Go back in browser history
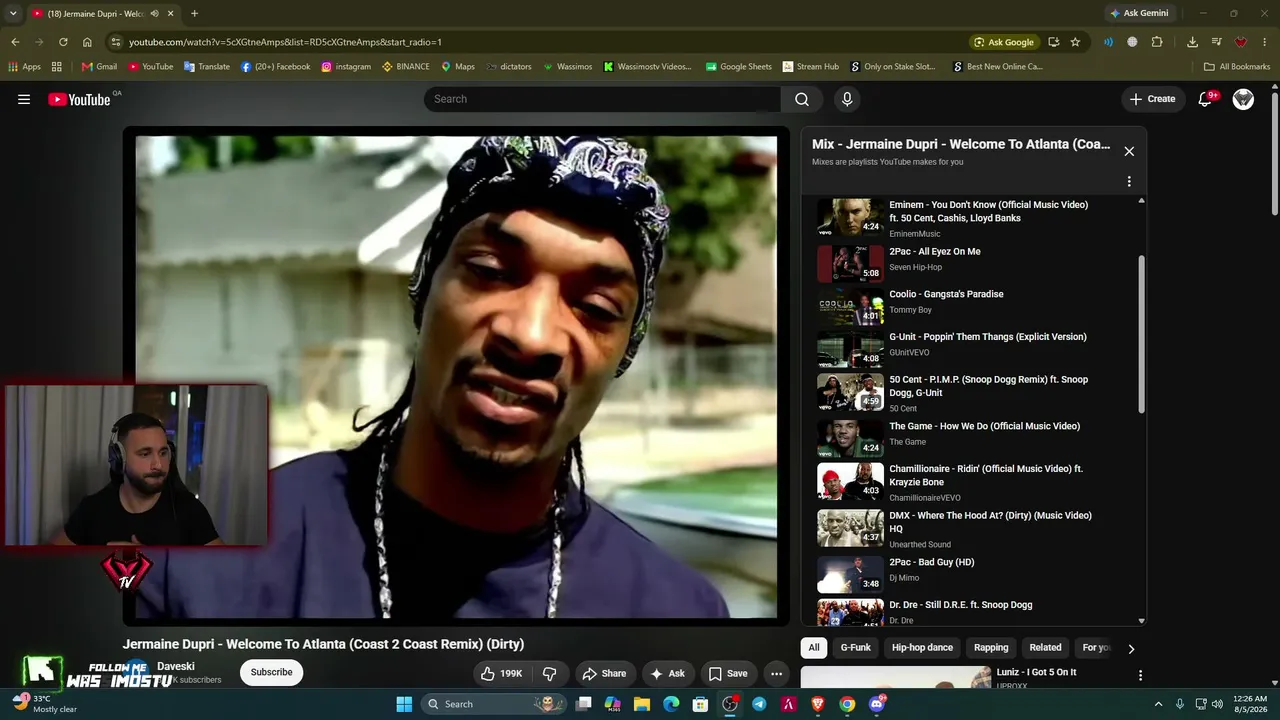1280x720 pixels. point(15,42)
